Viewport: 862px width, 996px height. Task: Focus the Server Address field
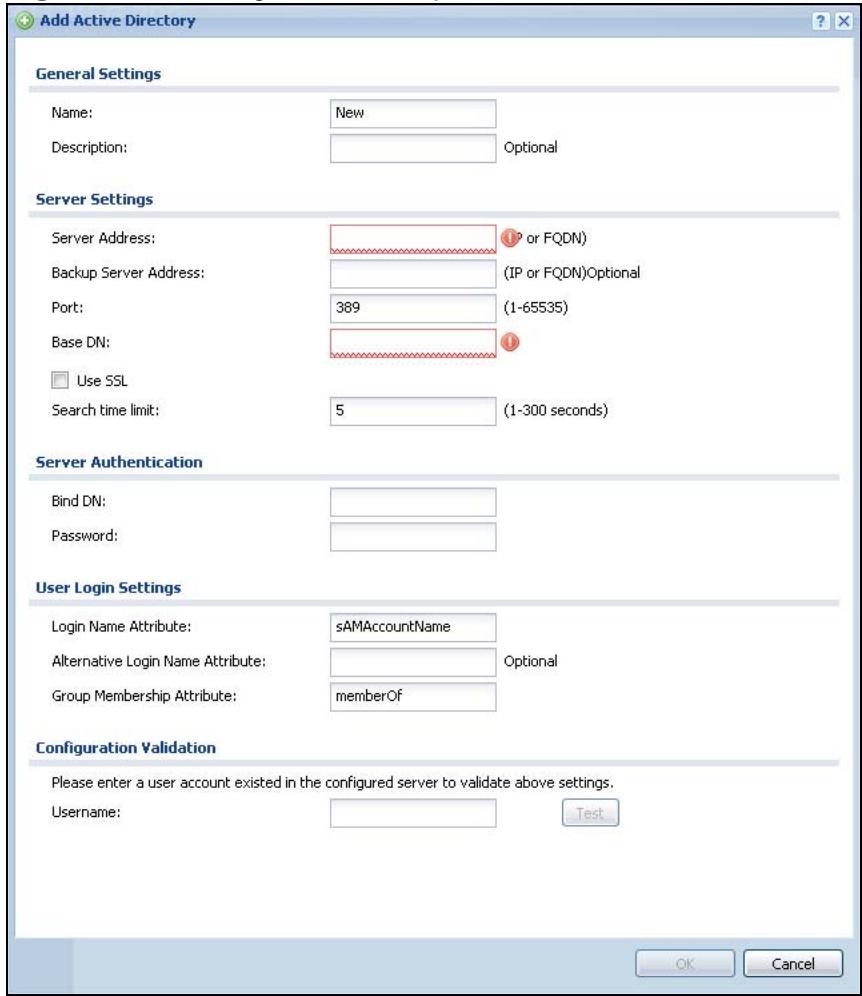413,239
